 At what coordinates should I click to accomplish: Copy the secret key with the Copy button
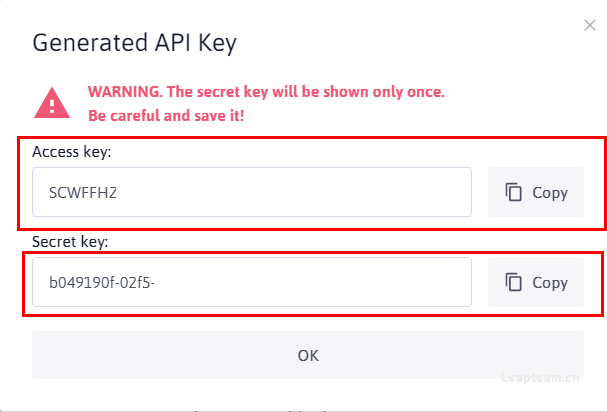(536, 282)
